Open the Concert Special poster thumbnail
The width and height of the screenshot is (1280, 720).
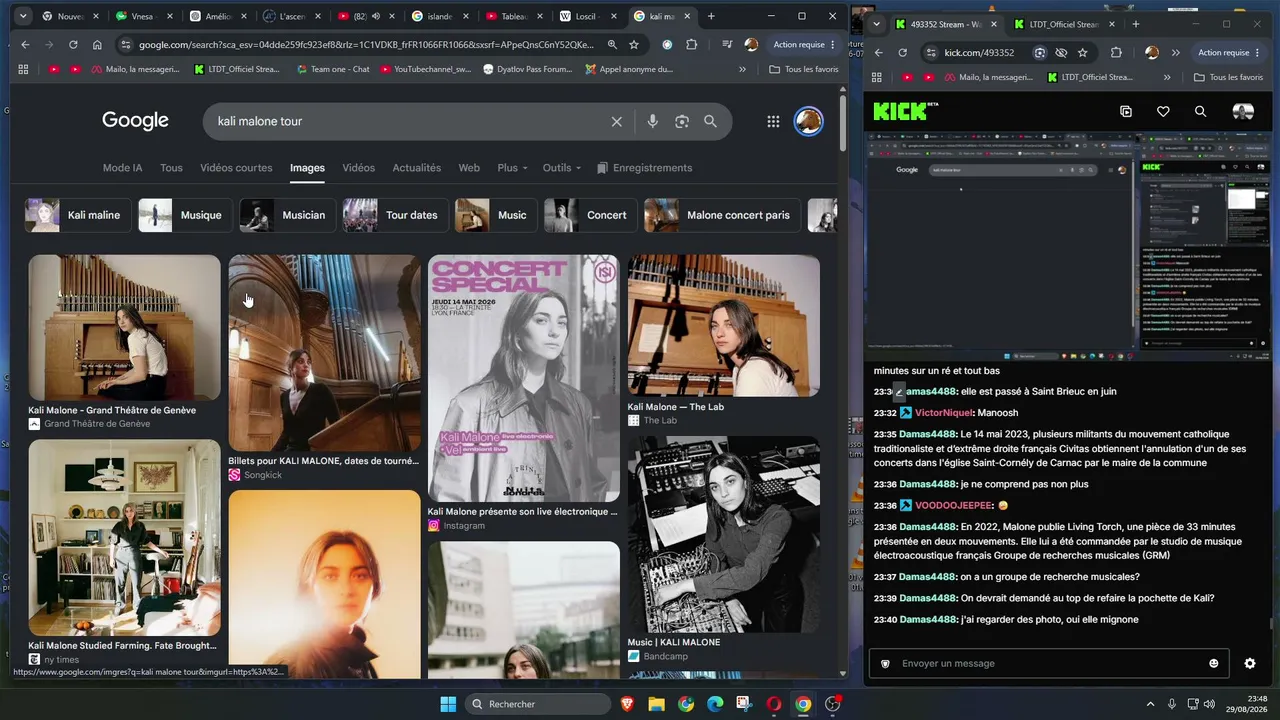(x=524, y=378)
